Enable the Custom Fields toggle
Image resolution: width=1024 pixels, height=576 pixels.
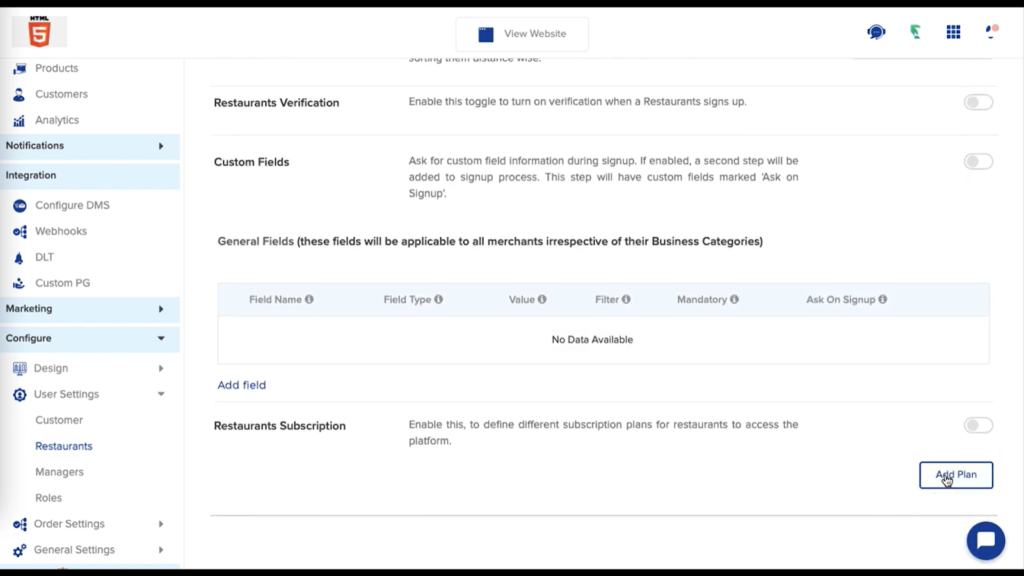[x=978, y=161]
